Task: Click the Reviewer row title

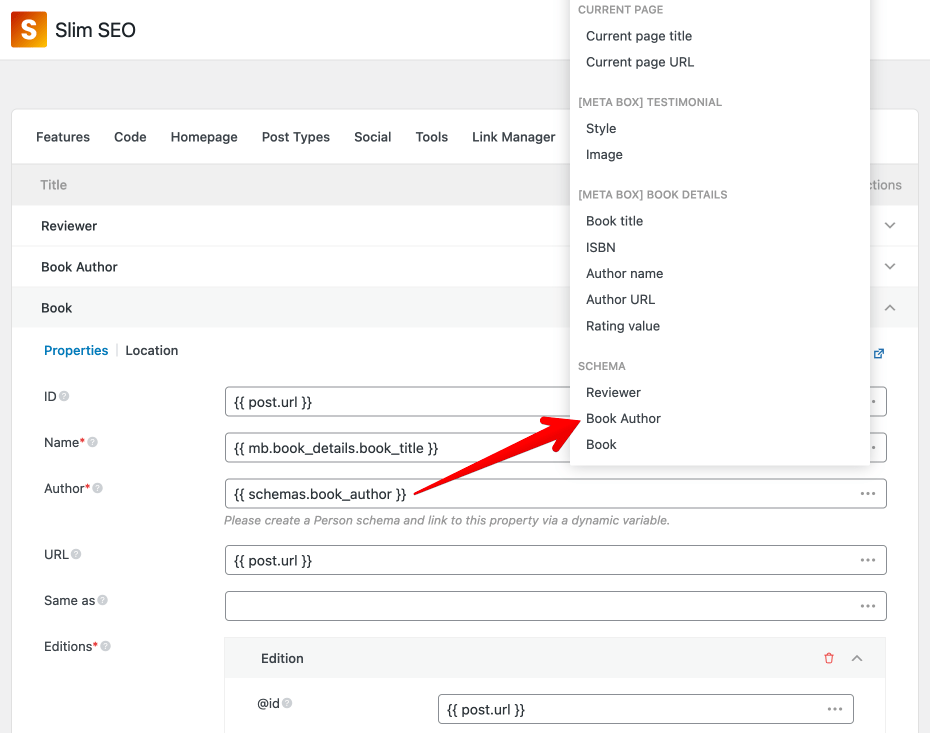Action: [69, 226]
